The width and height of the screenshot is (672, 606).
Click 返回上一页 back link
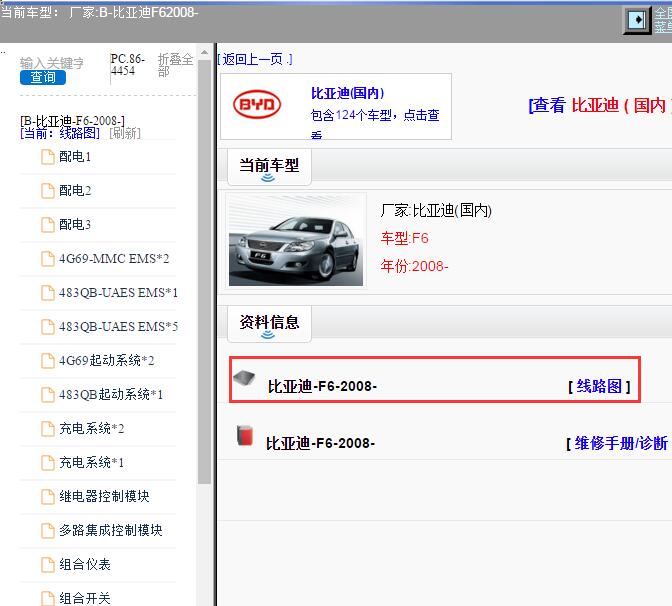point(255,59)
